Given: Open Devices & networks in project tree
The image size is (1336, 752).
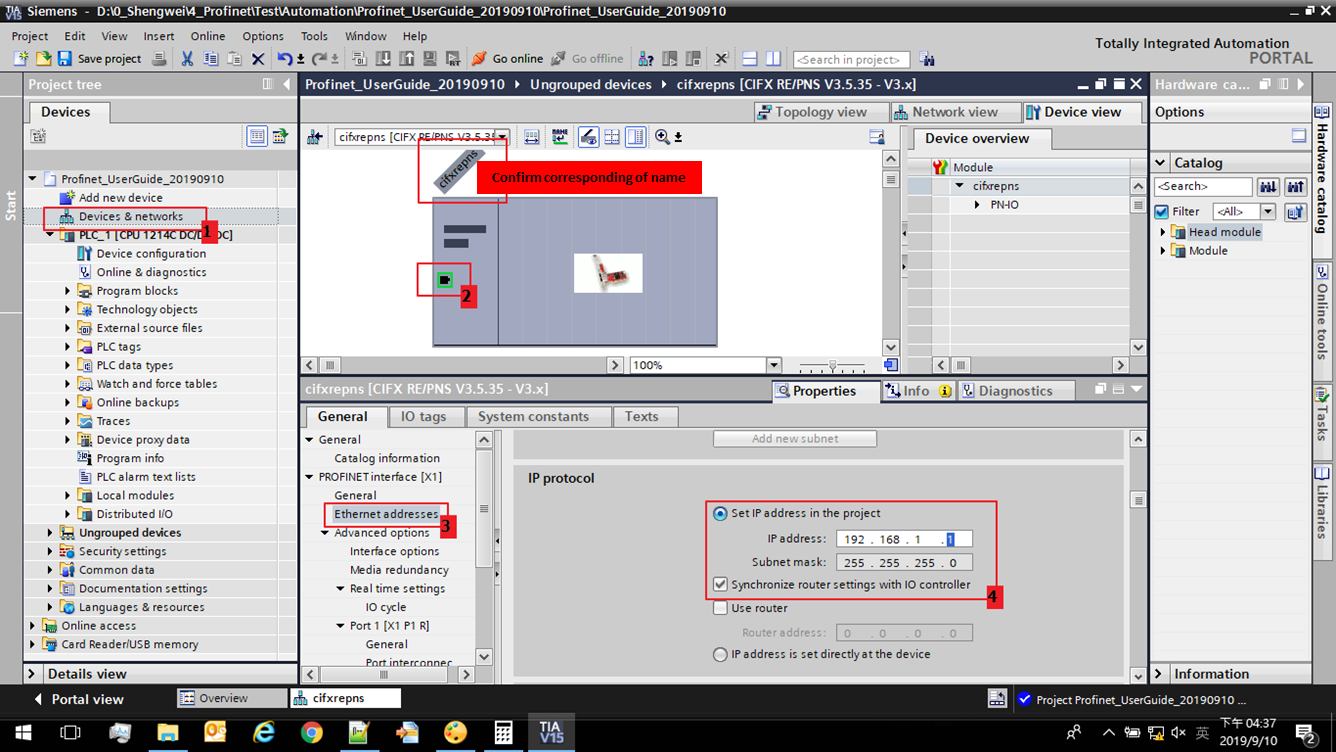Looking at the screenshot, I should (130, 216).
